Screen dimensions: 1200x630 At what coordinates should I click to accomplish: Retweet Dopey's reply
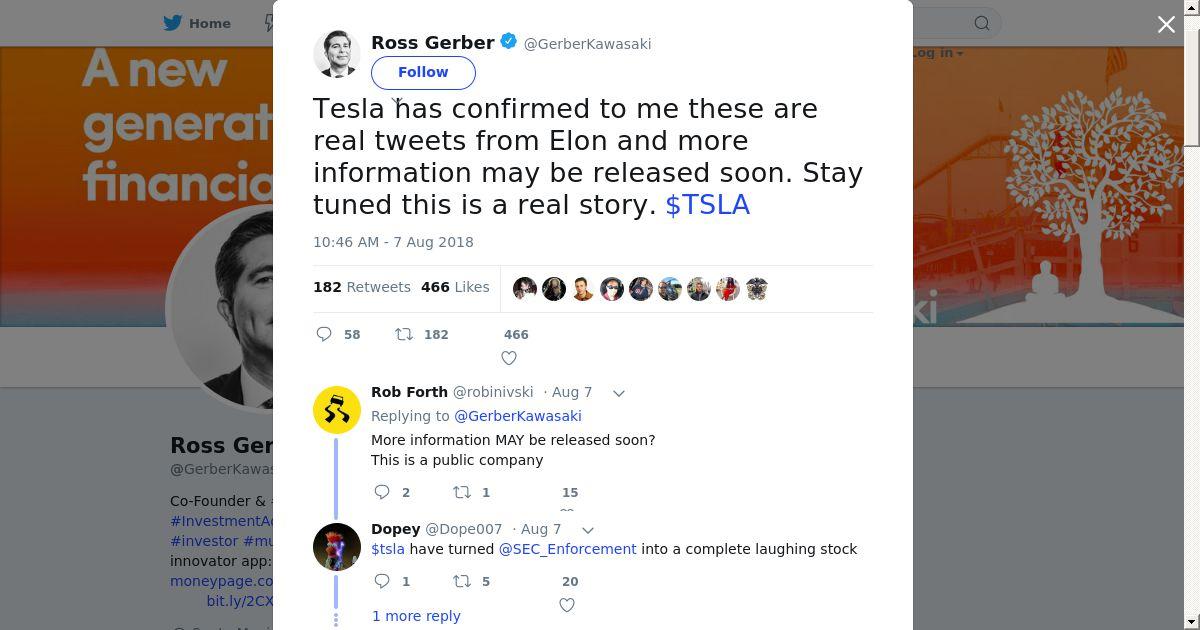(x=462, y=581)
